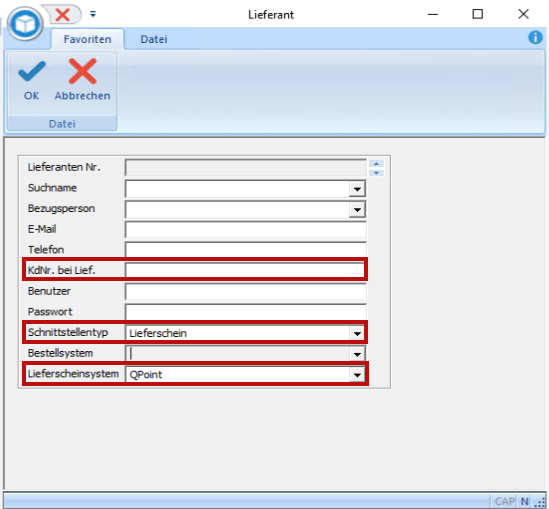
Task: Expand the Bezugsperson dropdown
Action: [357, 210]
